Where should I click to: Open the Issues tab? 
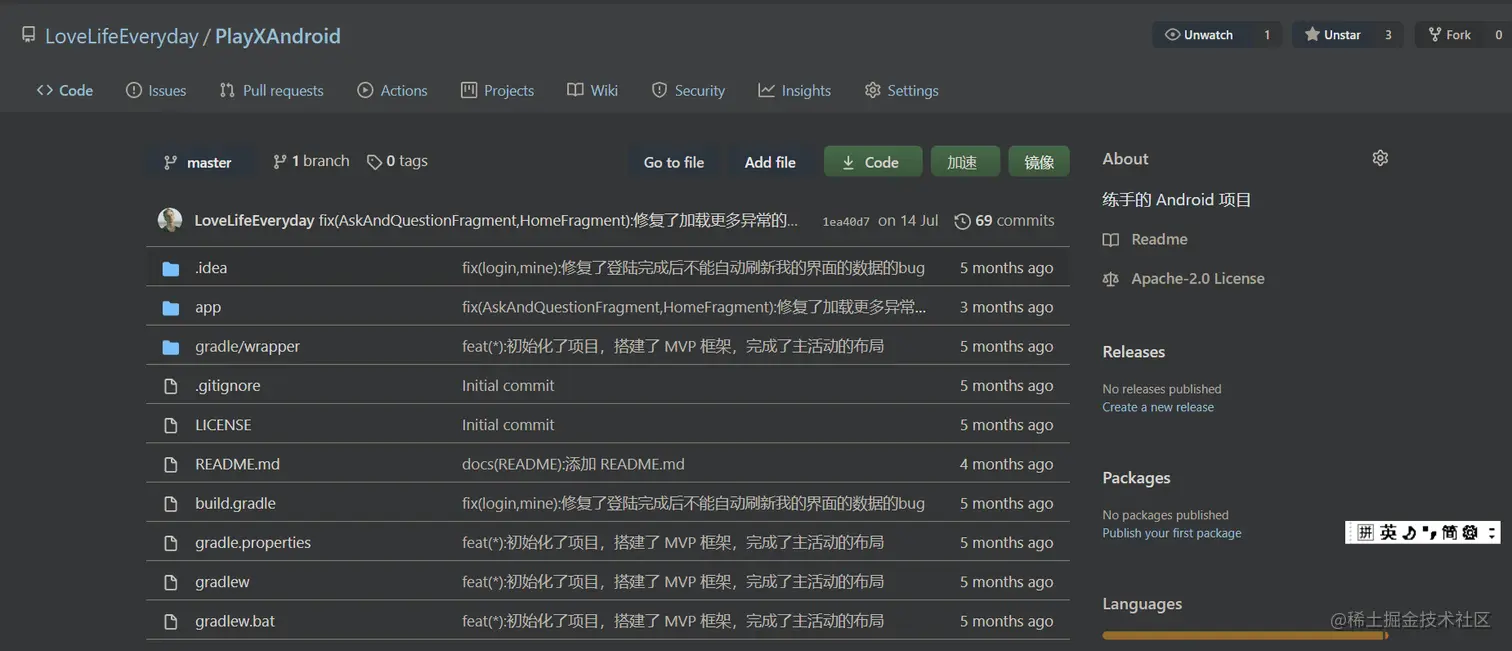(156, 90)
